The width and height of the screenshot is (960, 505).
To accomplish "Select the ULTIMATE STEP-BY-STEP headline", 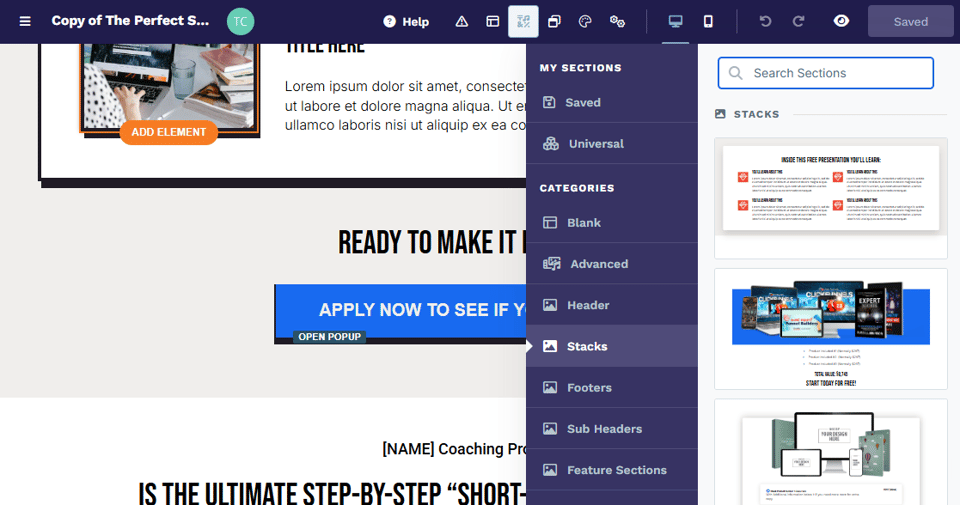I will point(332,493).
